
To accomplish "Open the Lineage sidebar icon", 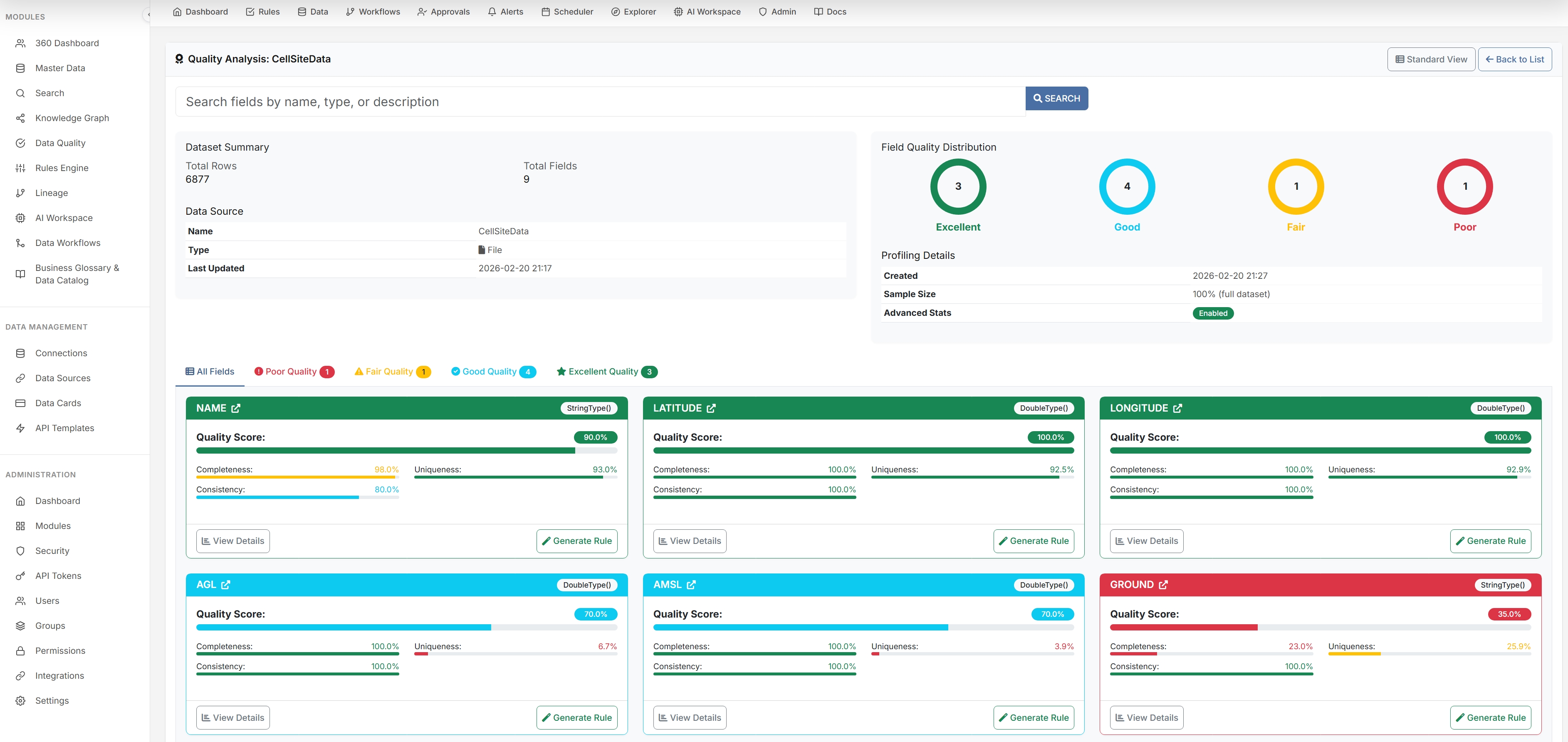I will [x=20, y=193].
